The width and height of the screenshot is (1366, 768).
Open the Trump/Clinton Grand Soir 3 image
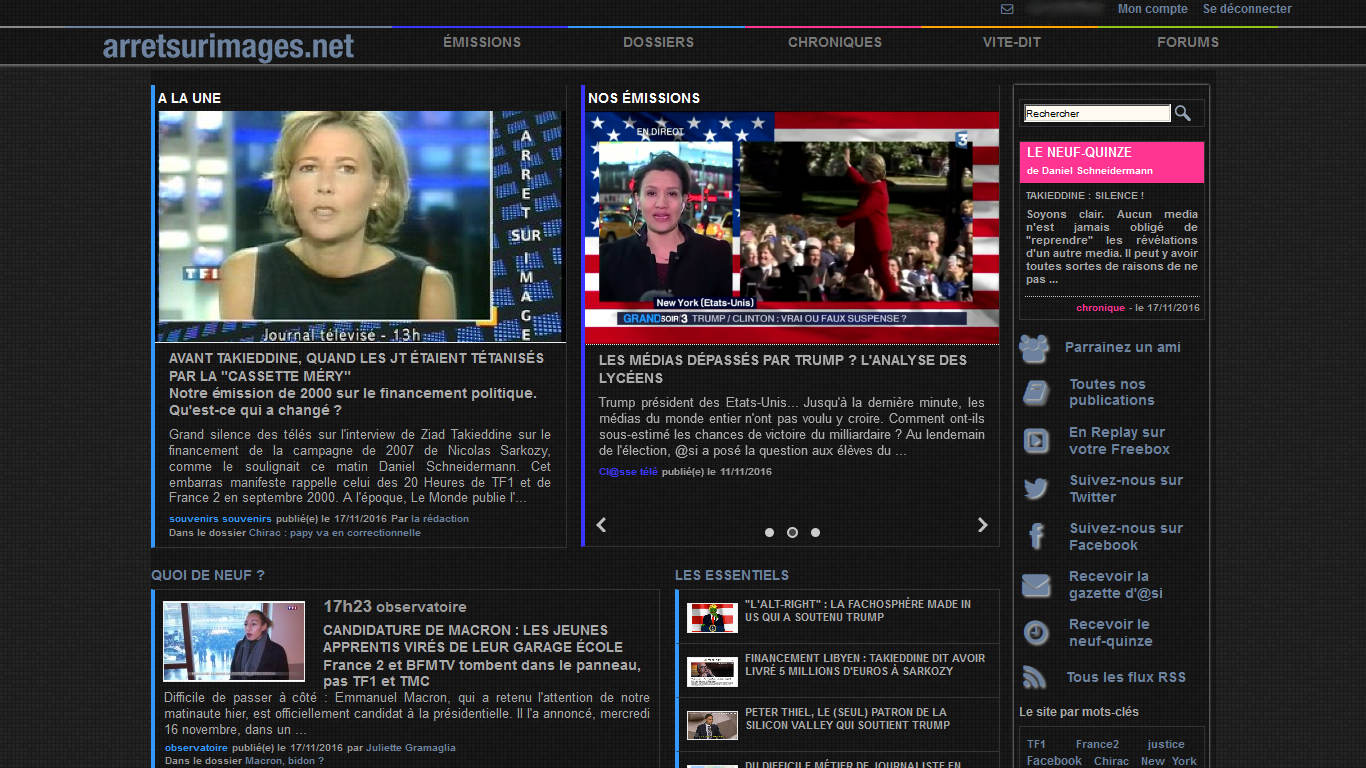[792, 228]
